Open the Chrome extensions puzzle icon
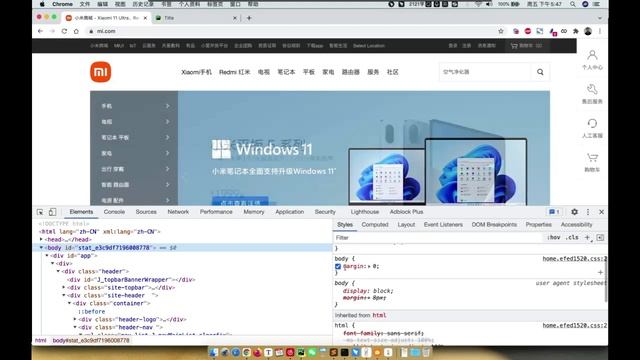The image size is (640, 360). pyautogui.click(x=576, y=31)
